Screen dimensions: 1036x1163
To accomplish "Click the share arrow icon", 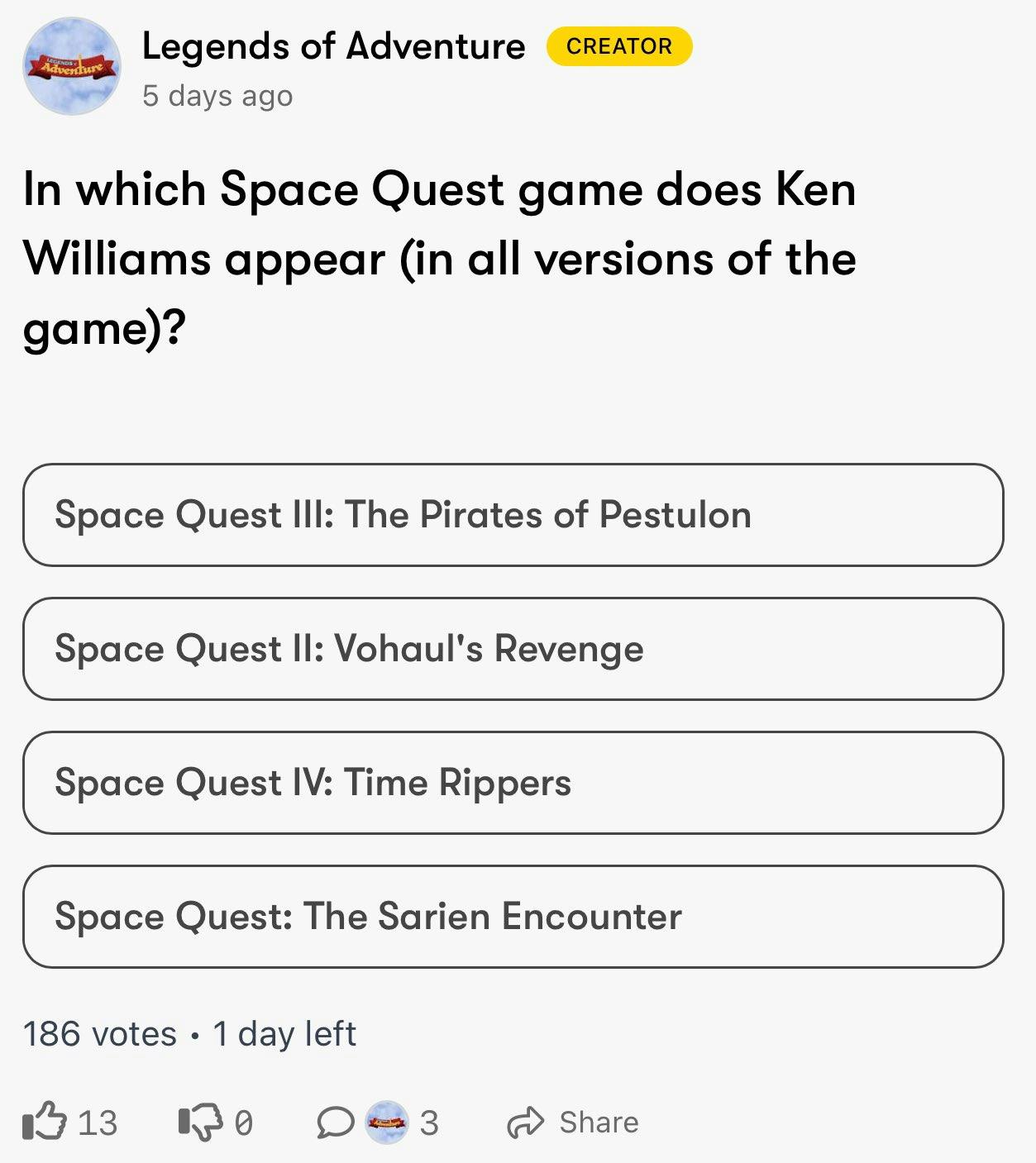I will 525,1122.
